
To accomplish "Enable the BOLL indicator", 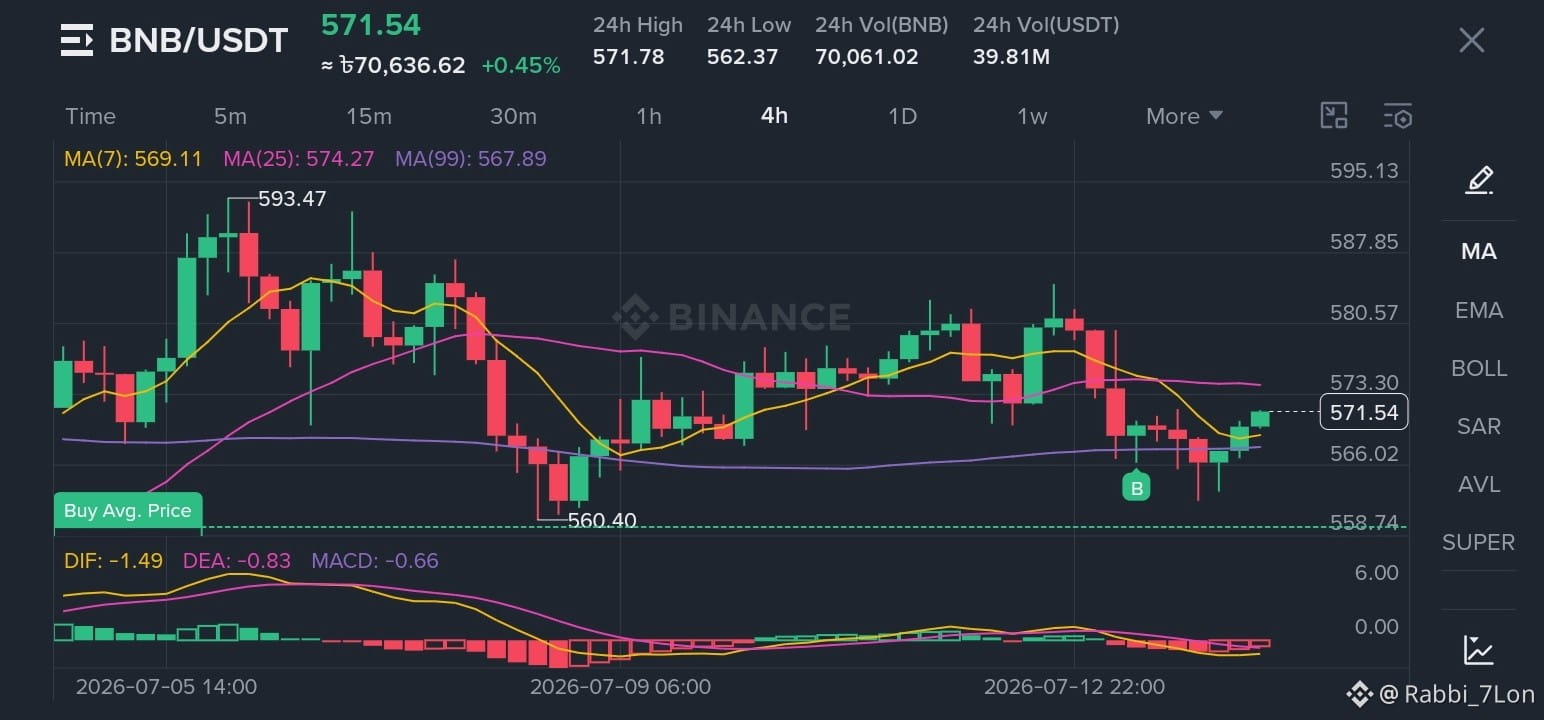I will pyautogui.click(x=1479, y=368).
